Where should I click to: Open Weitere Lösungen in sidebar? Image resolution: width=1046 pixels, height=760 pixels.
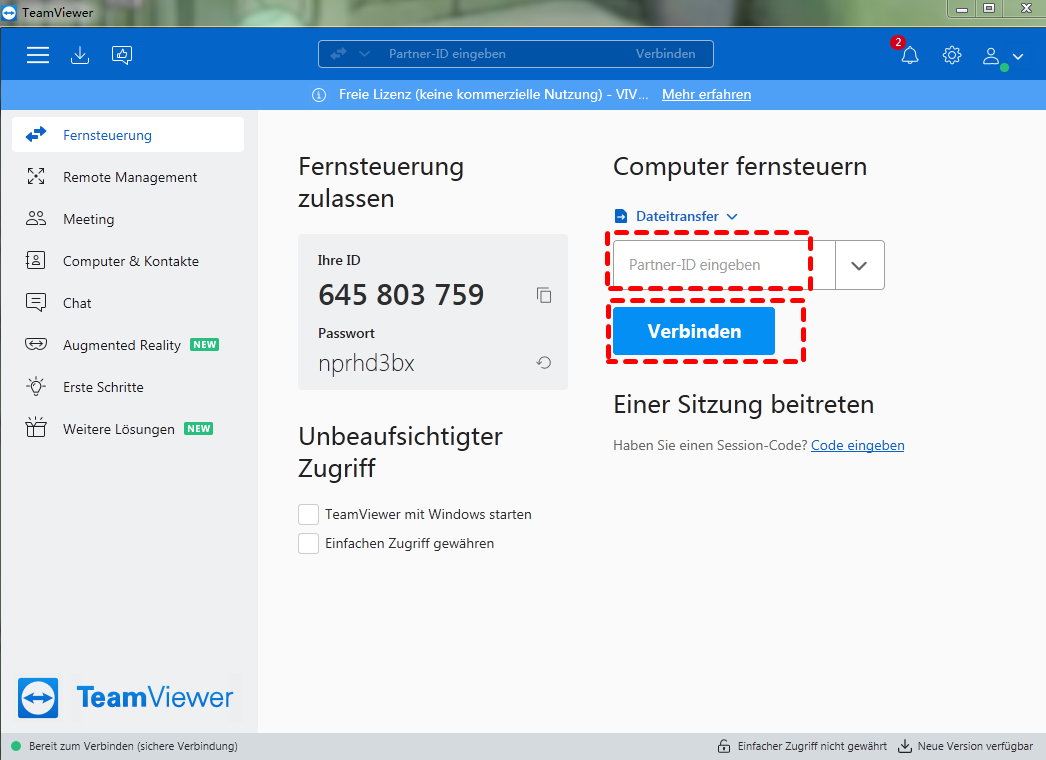pyautogui.click(x=128, y=429)
